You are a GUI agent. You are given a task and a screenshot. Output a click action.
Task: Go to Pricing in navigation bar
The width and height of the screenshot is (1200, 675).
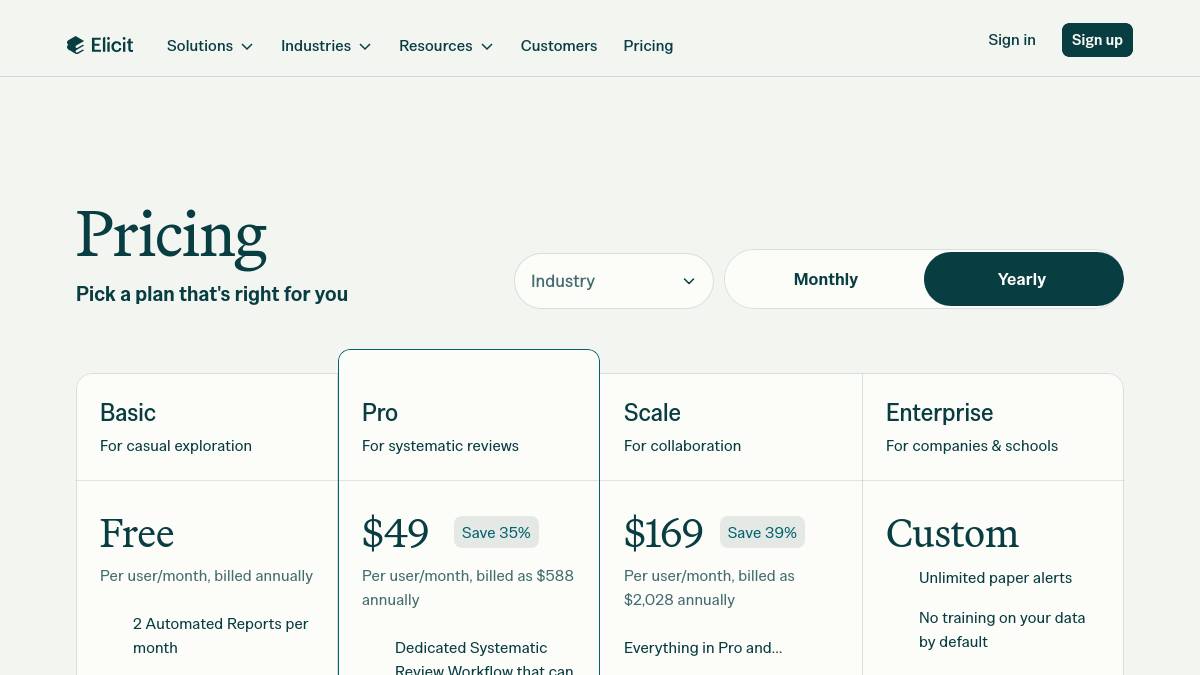tap(648, 46)
